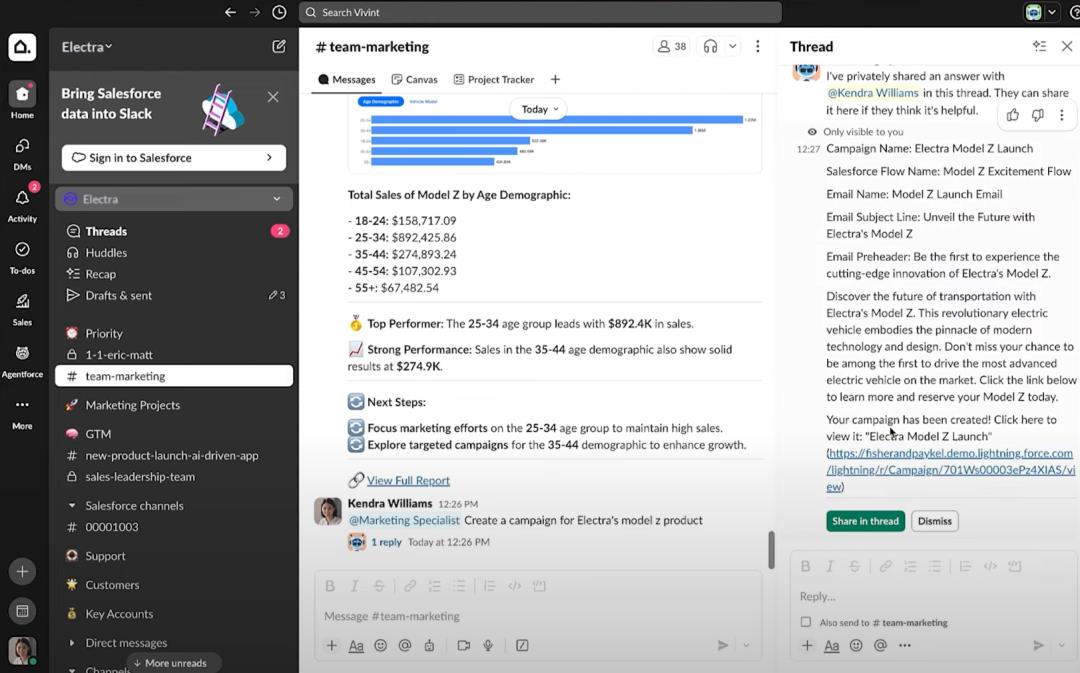The width and height of the screenshot is (1080, 673).
Task: Toggle bold in the channel message composer
Action: click(x=330, y=586)
